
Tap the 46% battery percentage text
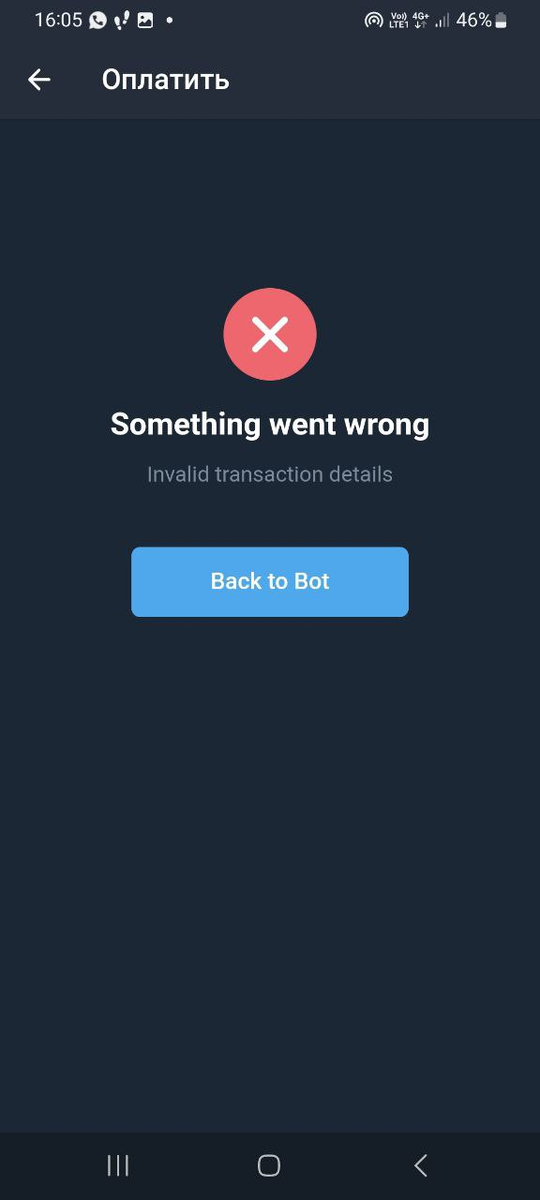(474, 20)
